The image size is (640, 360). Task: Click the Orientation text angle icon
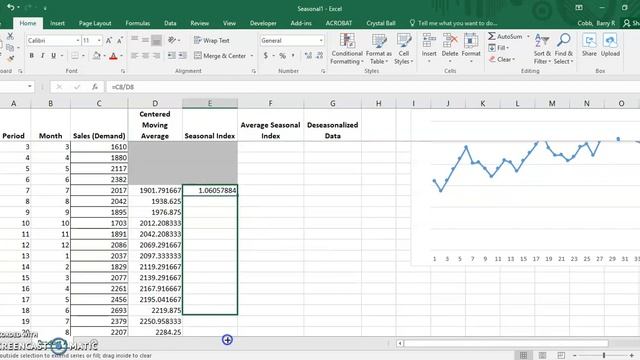172,40
